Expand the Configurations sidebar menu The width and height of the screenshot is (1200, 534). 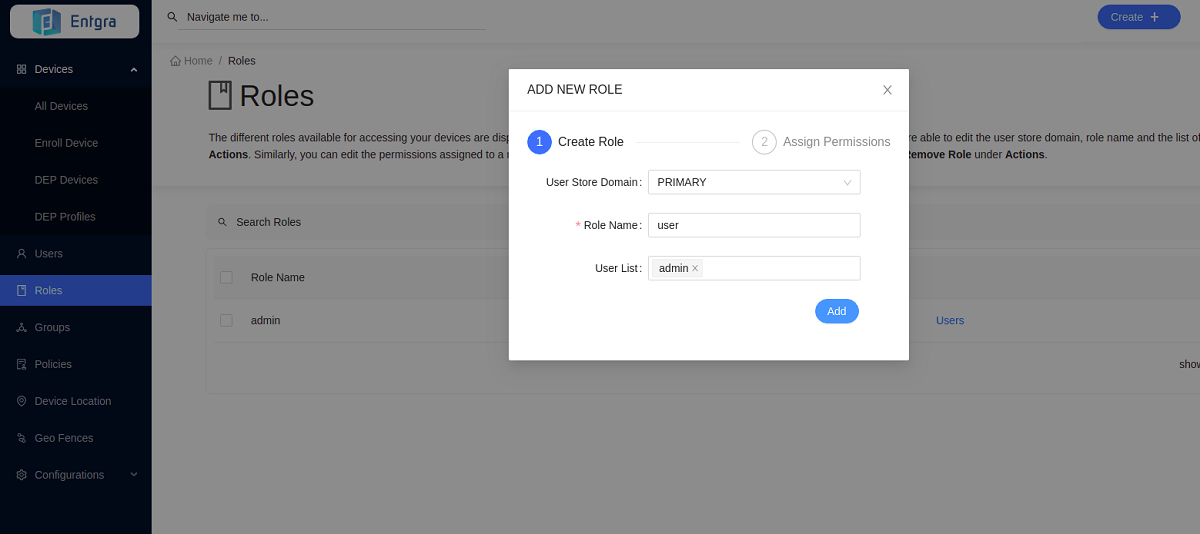tap(134, 475)
